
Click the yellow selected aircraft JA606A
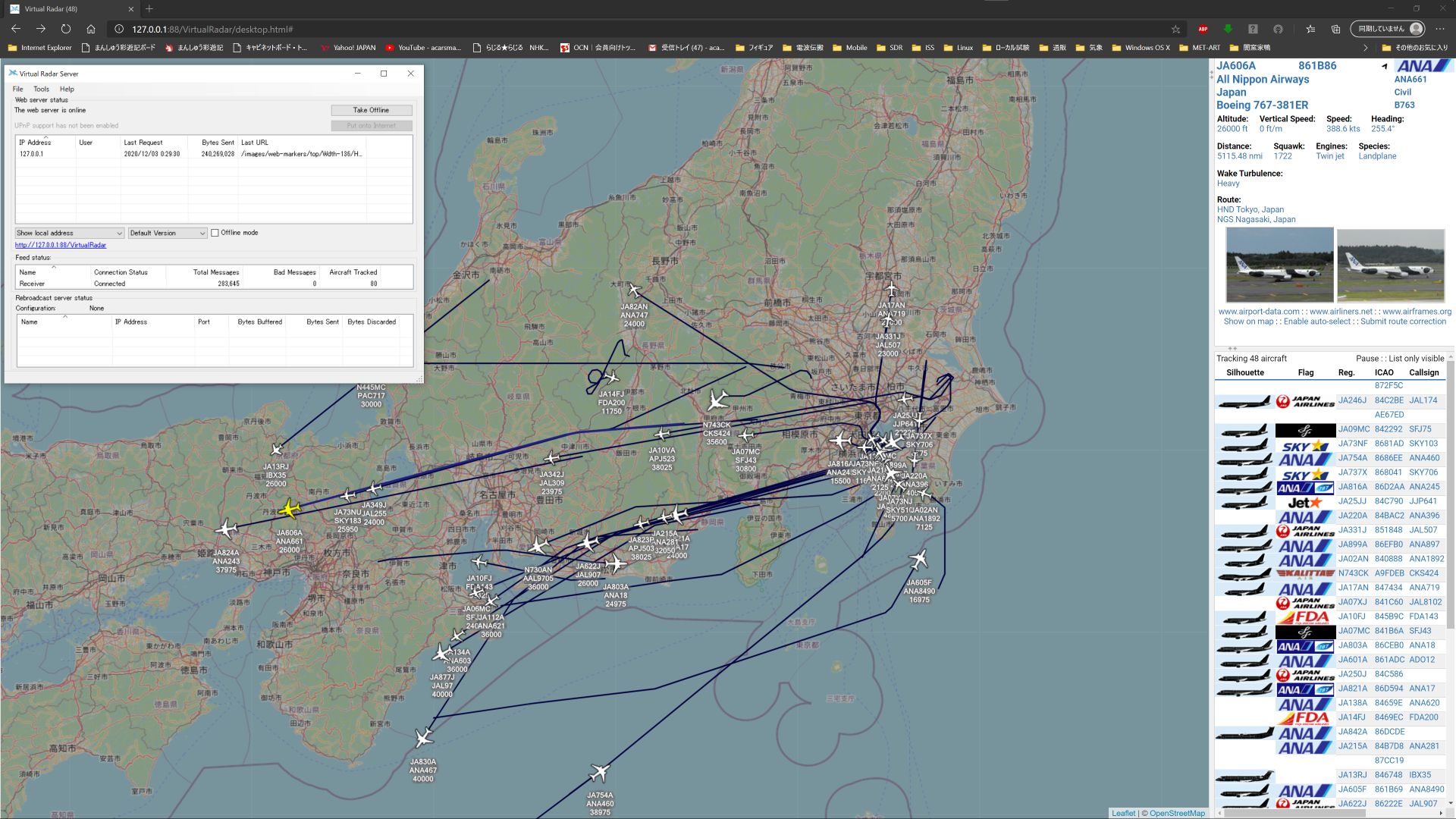288,510
